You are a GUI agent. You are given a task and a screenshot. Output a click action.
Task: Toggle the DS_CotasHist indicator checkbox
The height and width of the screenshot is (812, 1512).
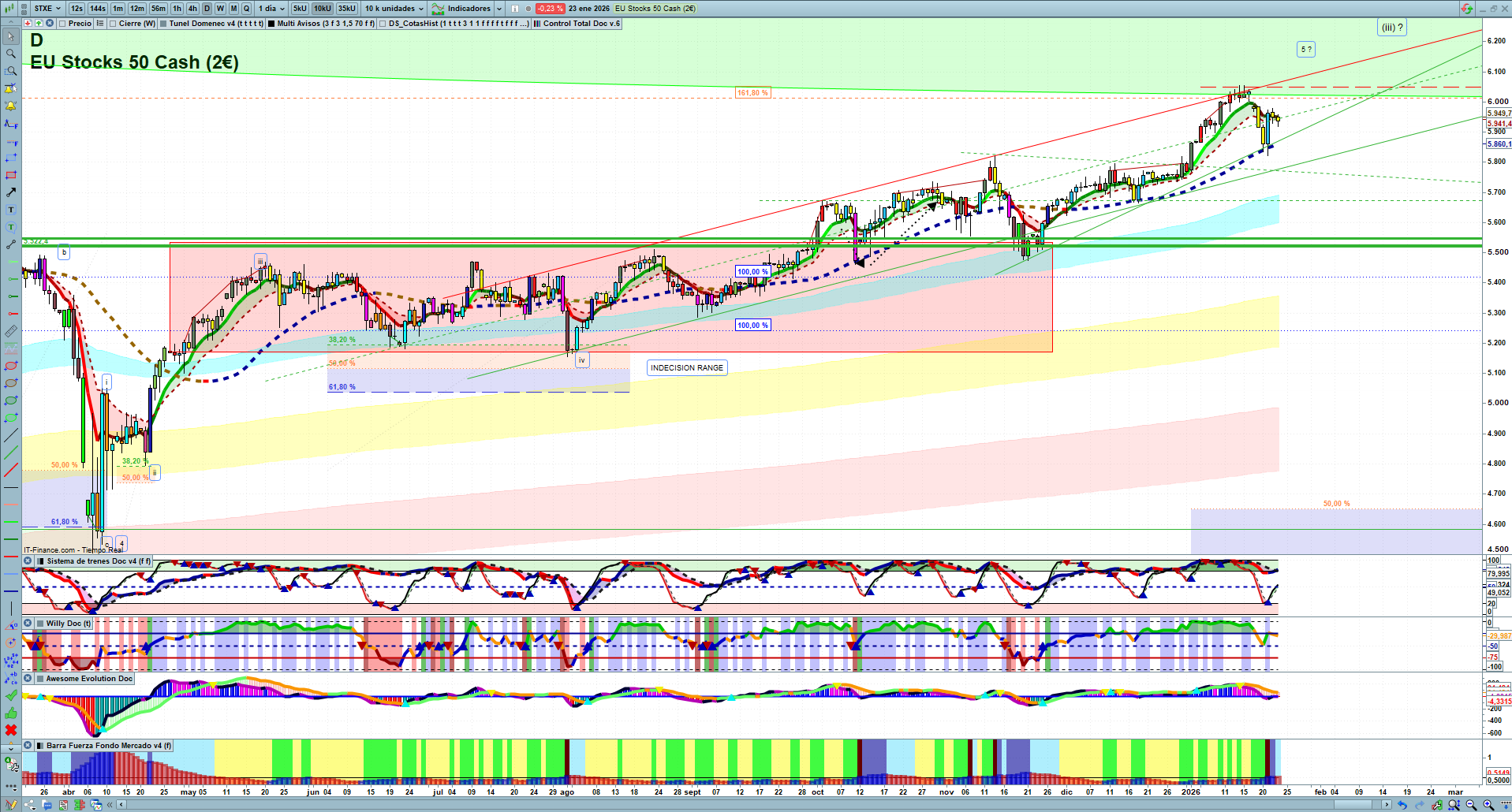(383, 24)
